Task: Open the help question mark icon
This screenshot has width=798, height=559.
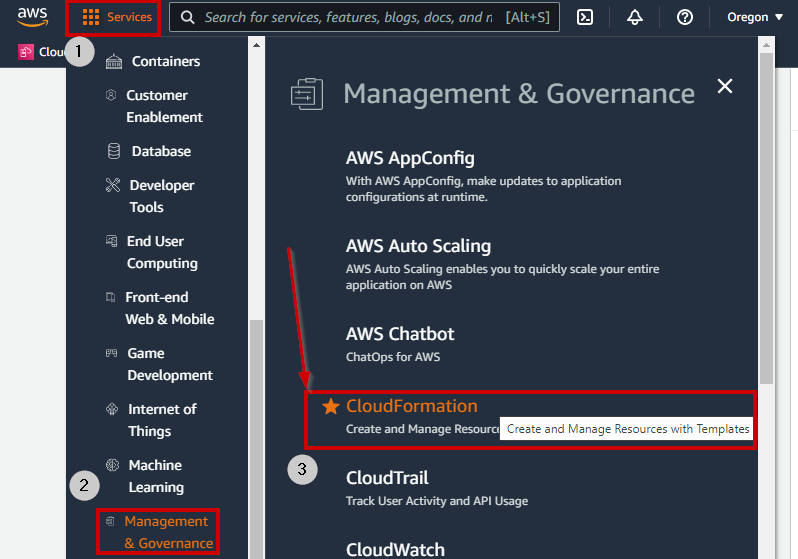Action: 685,17
